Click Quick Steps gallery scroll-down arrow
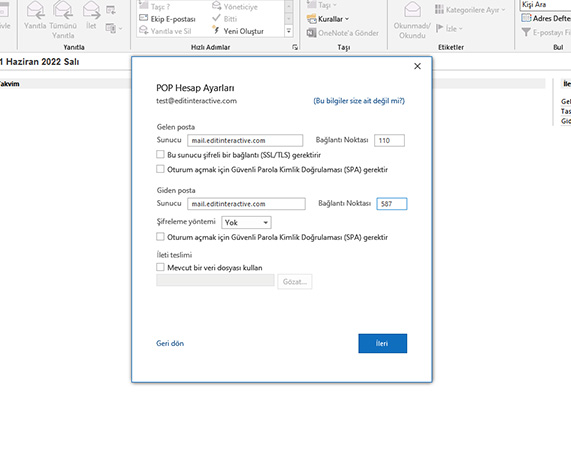This screenshot has height=462, width=571. 288,19
